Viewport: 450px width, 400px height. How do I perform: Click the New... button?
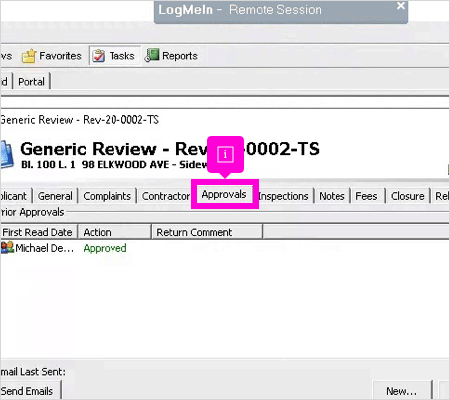pos(402,391)
